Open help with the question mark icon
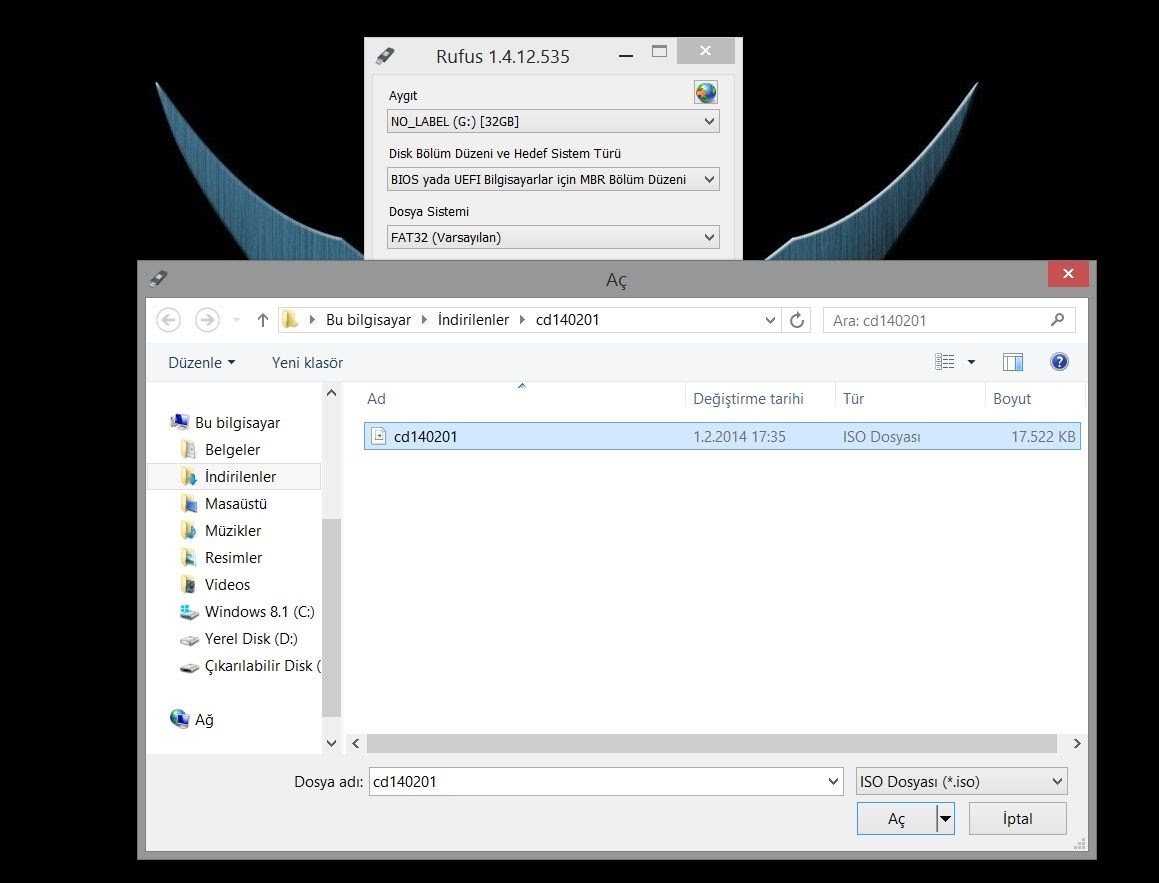Viewport: 1159px width, 883px height. (1058, 361)
